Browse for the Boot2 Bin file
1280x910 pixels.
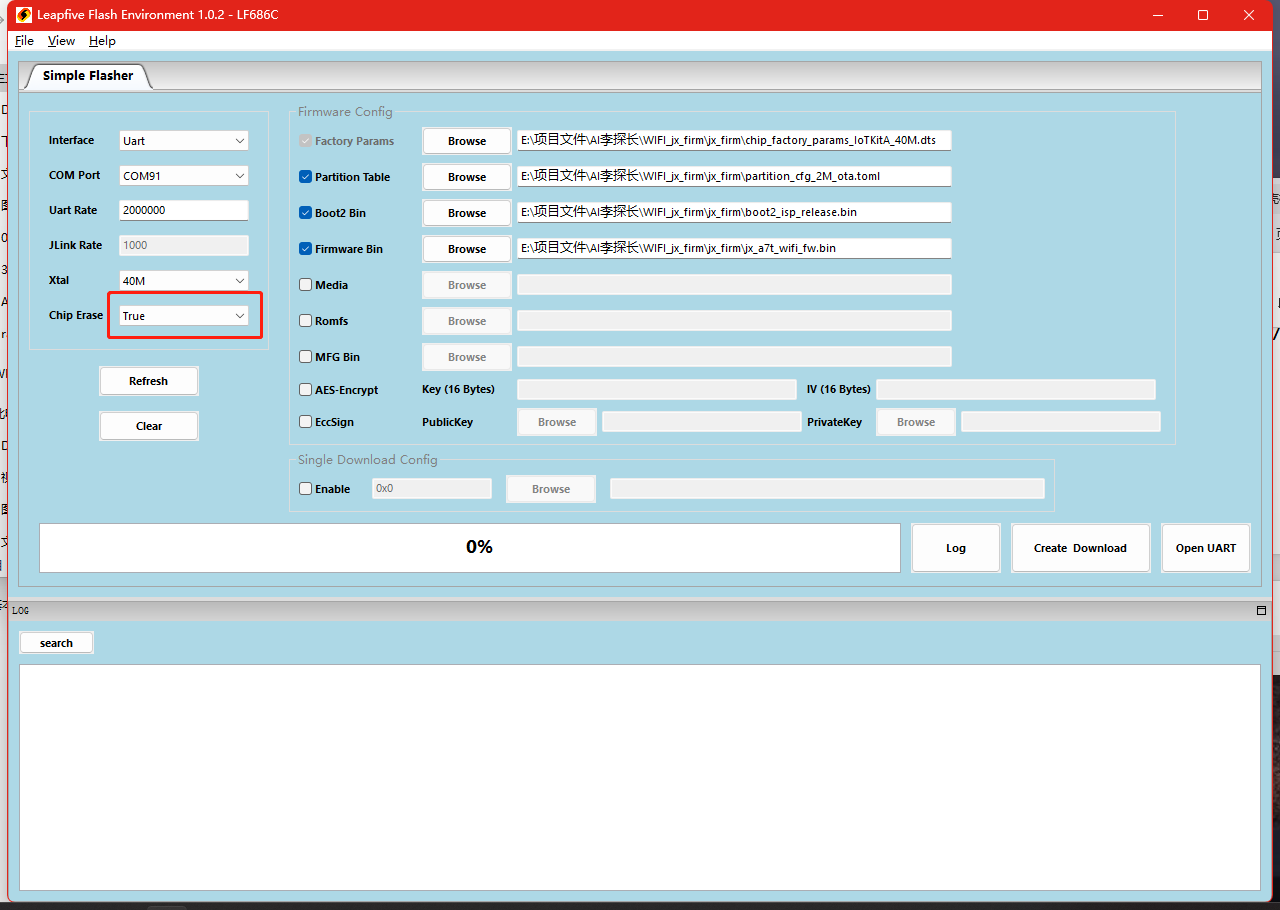pos(466,213)
